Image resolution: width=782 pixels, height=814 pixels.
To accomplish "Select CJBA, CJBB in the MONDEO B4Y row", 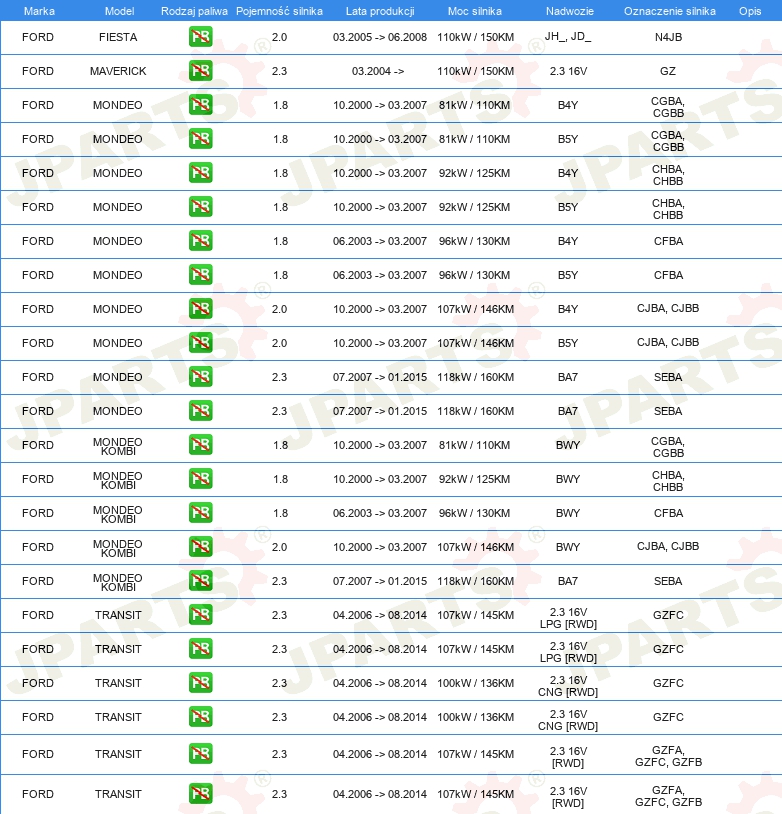I will click(668, 308).
